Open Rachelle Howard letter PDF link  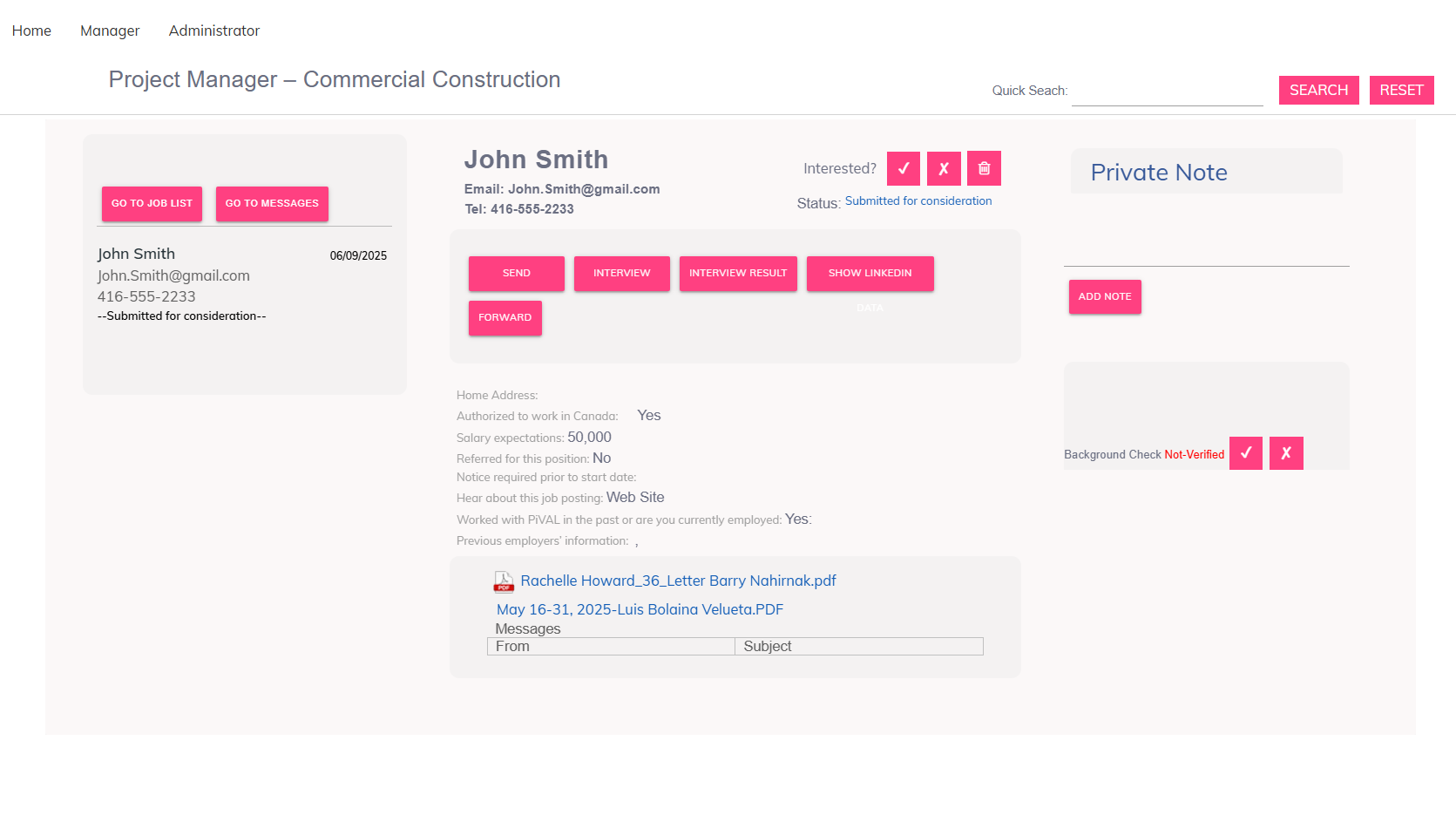pyautogui.click(x=678, y=581)
